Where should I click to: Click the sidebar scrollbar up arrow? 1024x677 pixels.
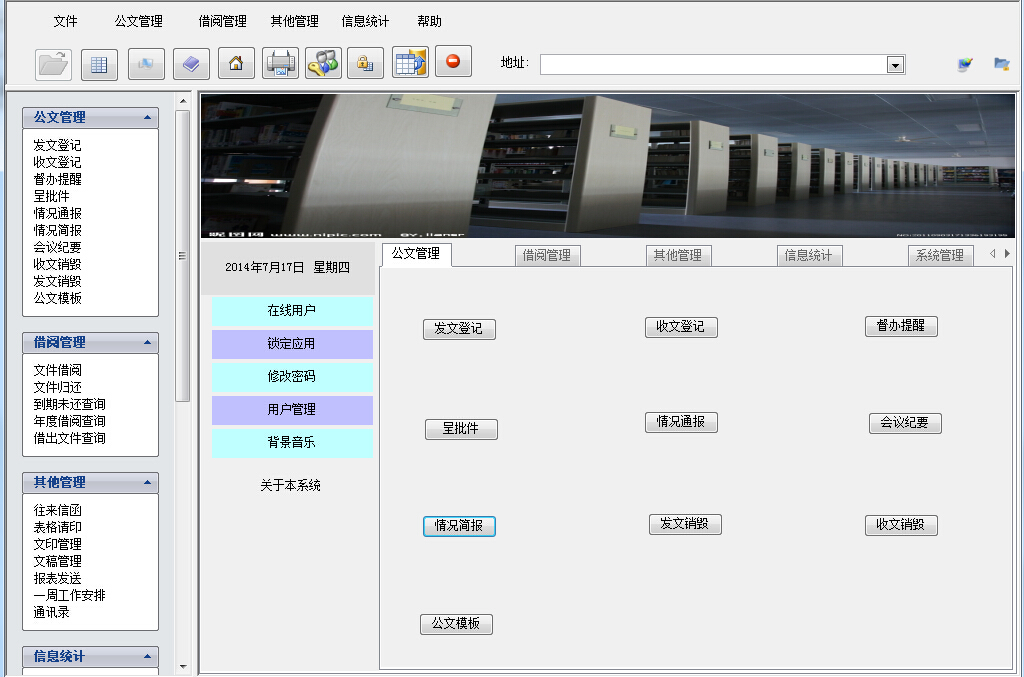tap(183, 101)
